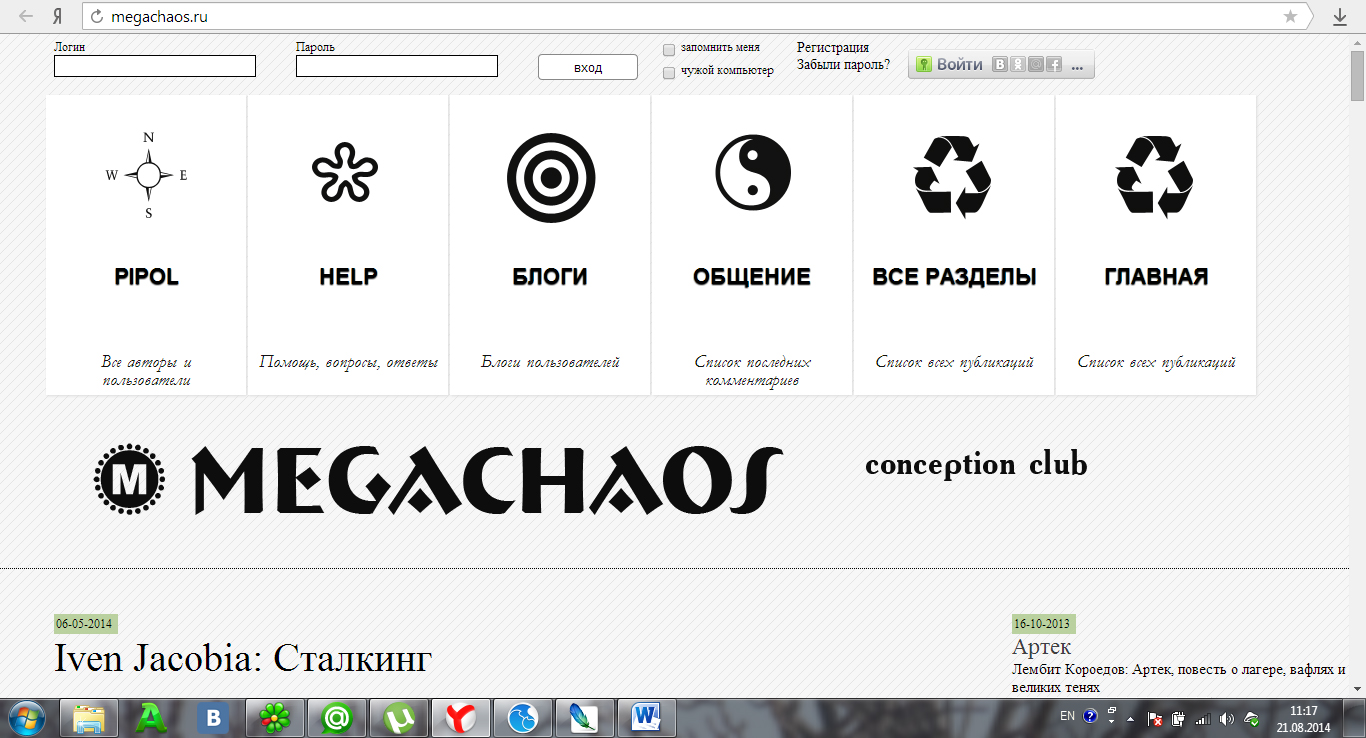Click the MEGACHAOS logo text

click(488, 480)
